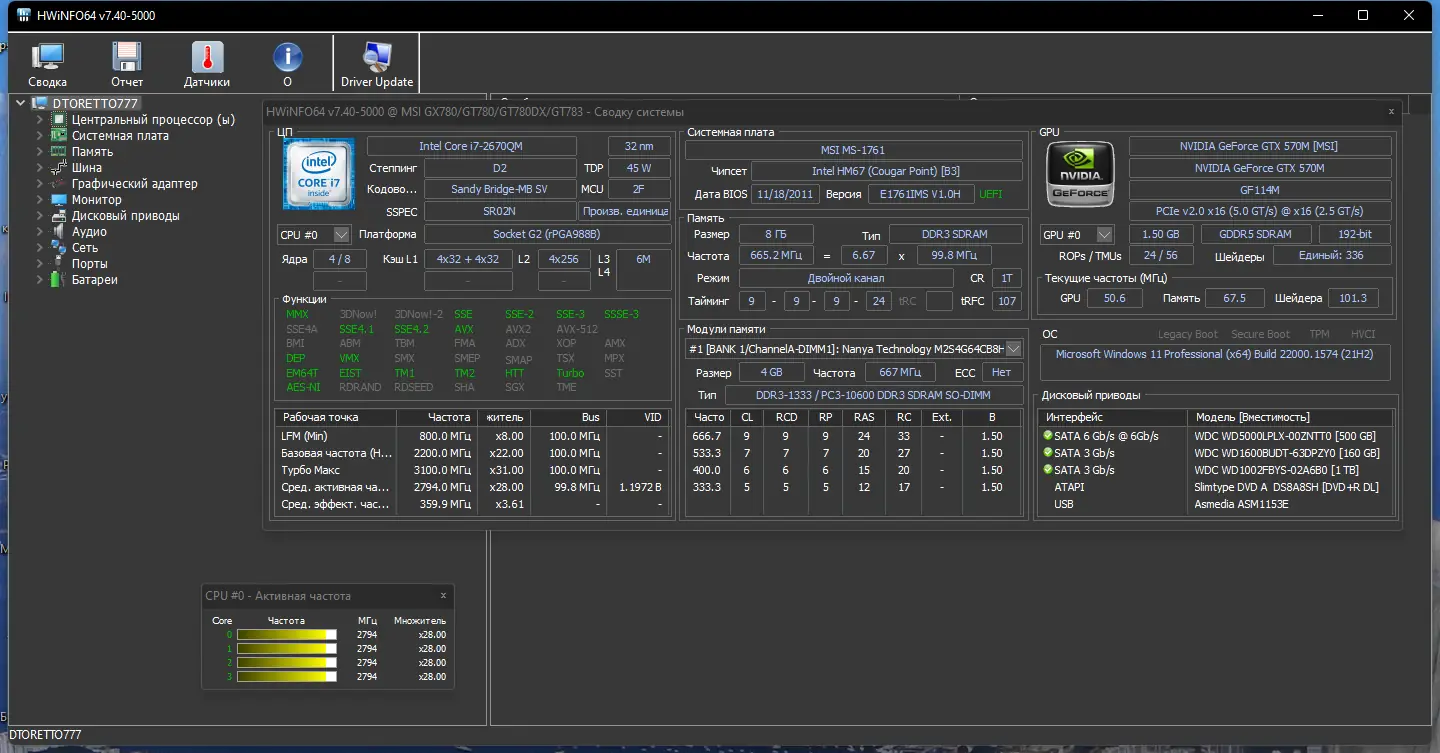Screen dimensions: 1440x753
Task: Close the Сводку системы summary window
Action: 1391,111
